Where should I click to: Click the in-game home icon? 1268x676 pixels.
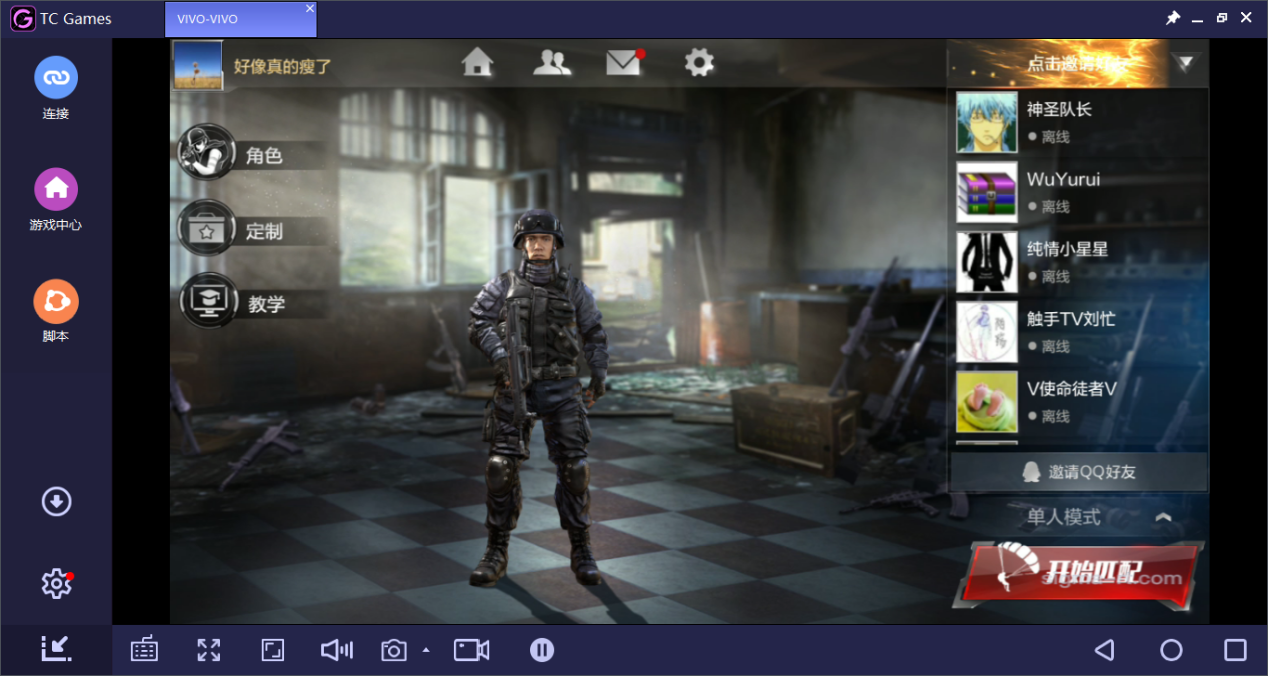point(478,62)
